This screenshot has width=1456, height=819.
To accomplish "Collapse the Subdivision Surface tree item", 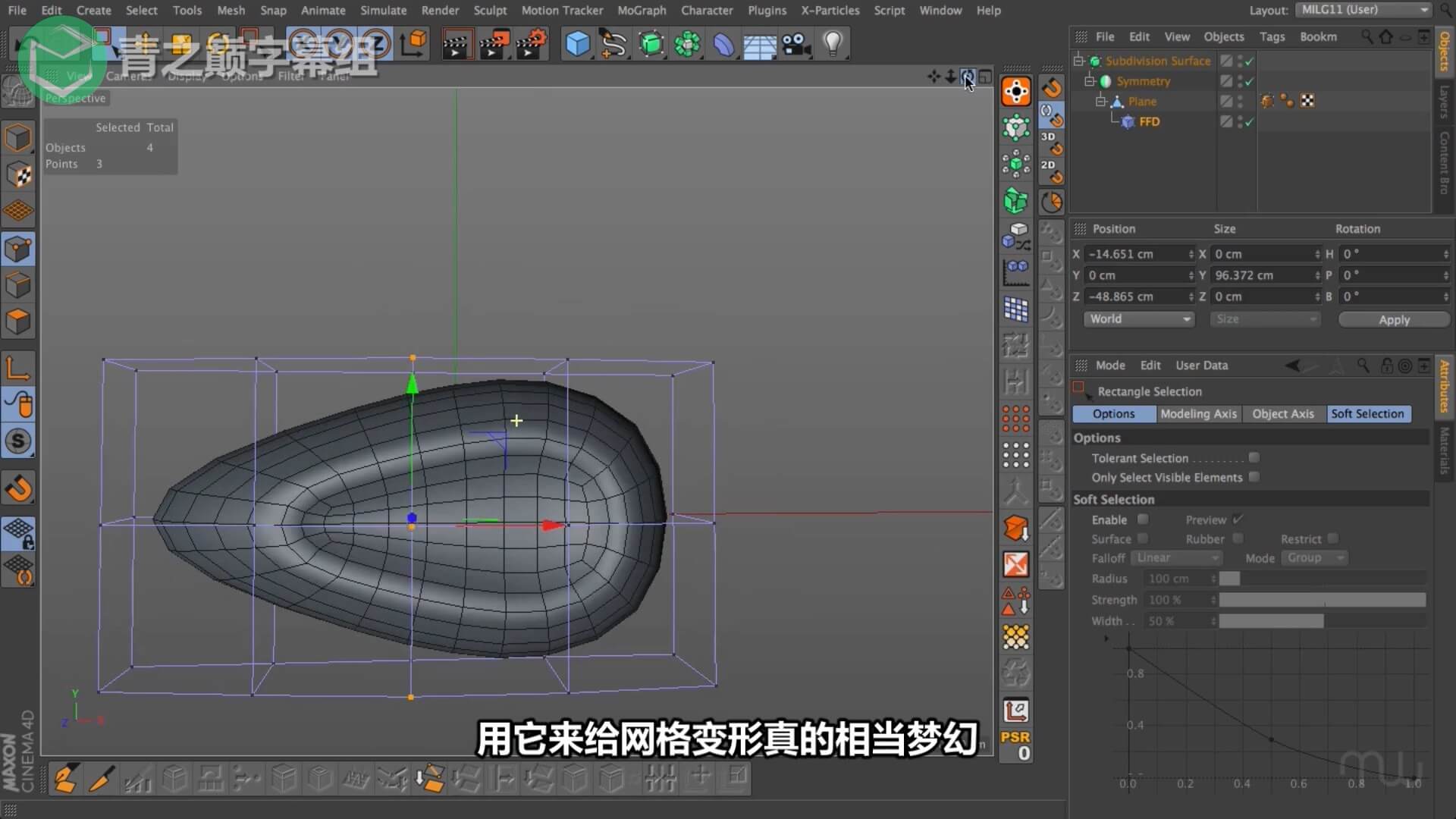I will click(1078, 61).
